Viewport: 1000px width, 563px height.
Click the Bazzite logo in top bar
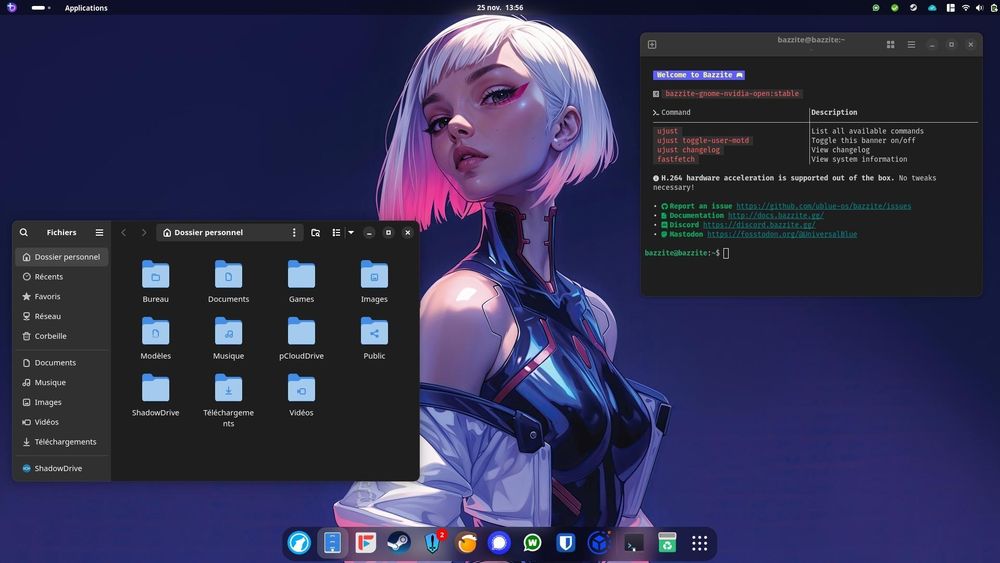pos(11,8)
